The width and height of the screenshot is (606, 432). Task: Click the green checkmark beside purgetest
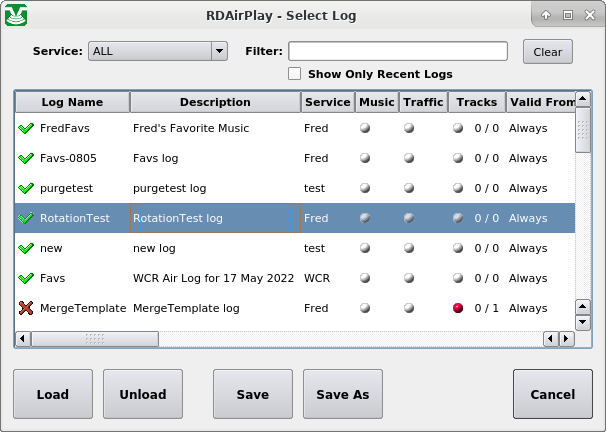pyautogui.click(x=26, y=188)
